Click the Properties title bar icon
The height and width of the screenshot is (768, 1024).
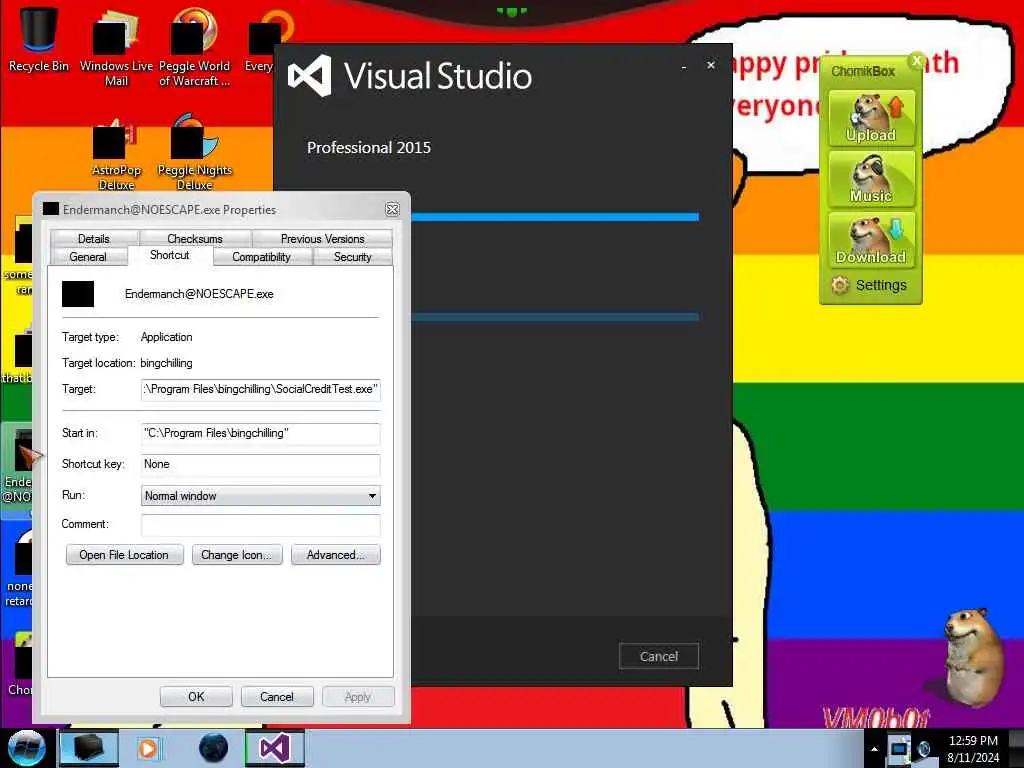pos(51,209)
